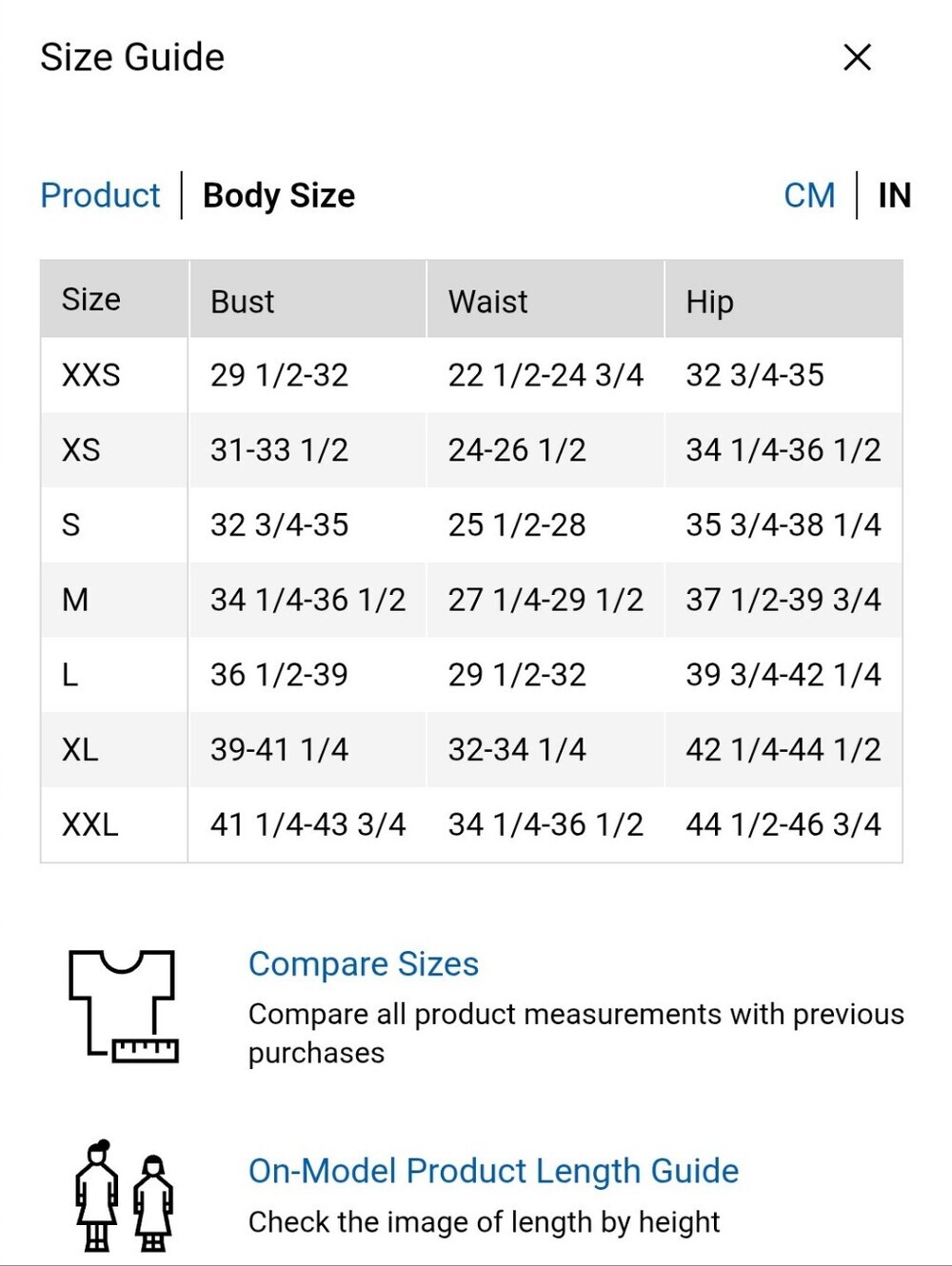Select the M size row label
952x1266 pixels.
tap(75, 600)
